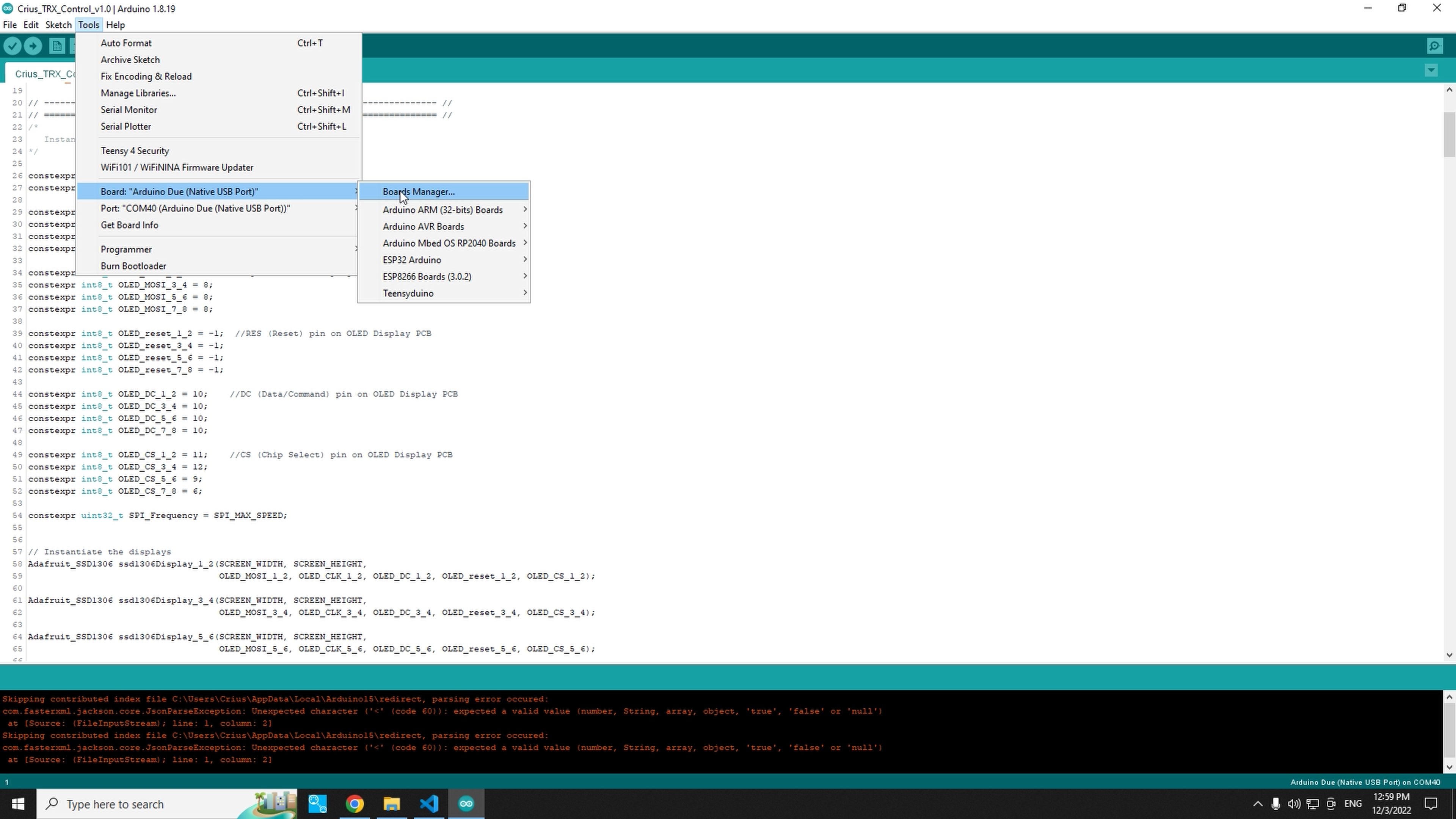Switch to the Crius_TRX_C sketch tab
This screenshot has height=819, width=1456.
point(44,74)
